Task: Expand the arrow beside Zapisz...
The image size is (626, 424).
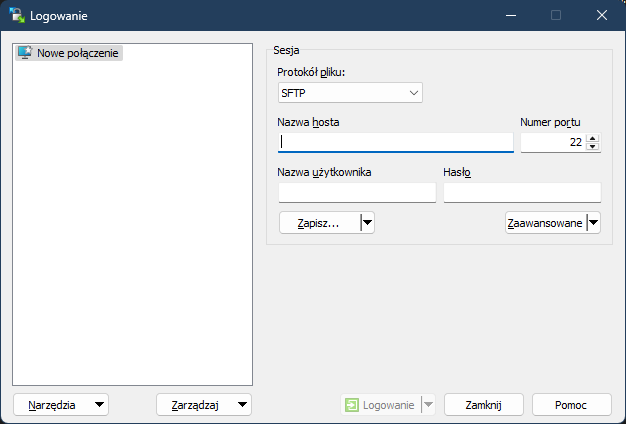Action: (x=367, y=223)
